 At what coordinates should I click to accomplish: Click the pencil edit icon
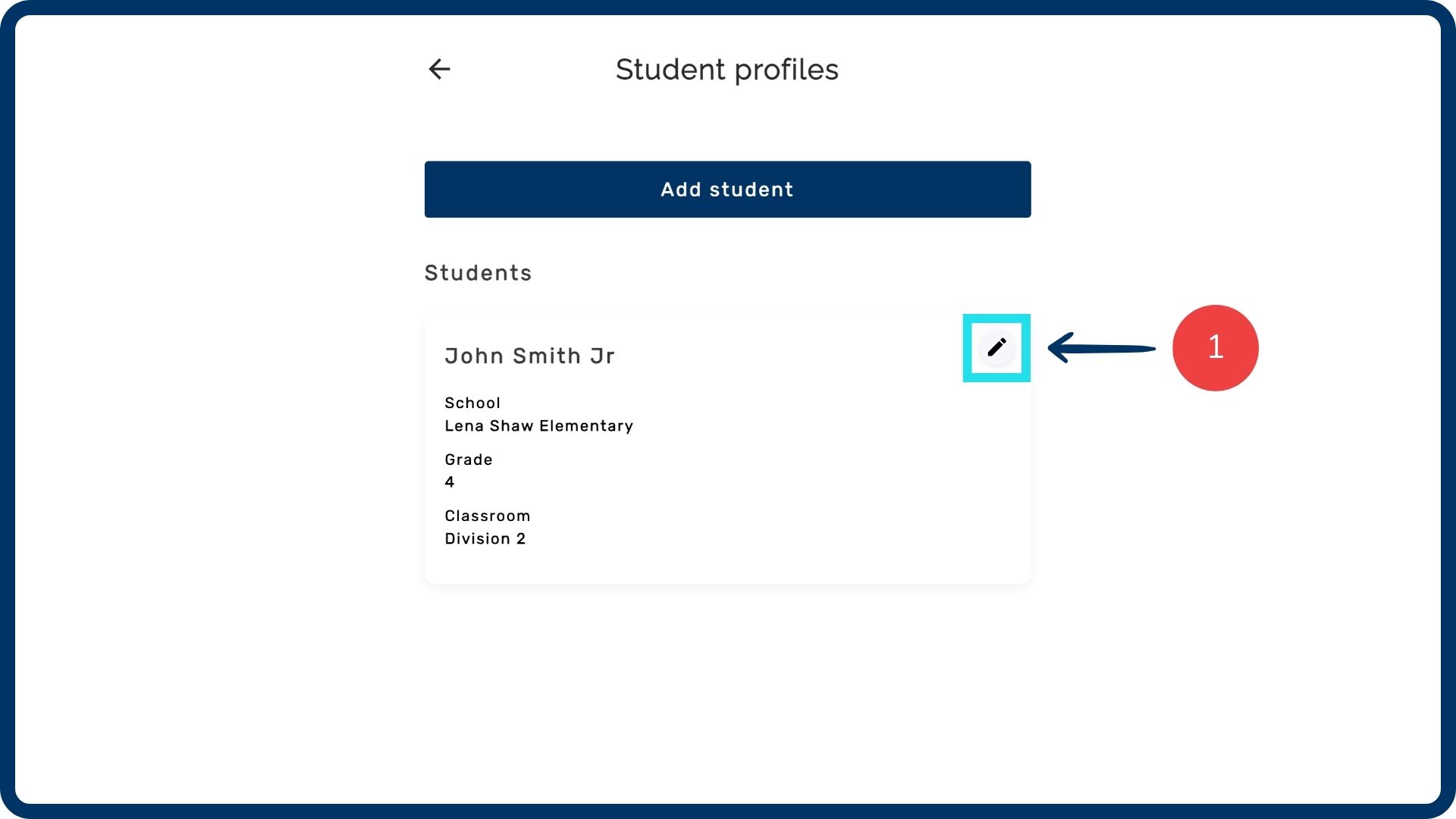click(x=996, y=348)
